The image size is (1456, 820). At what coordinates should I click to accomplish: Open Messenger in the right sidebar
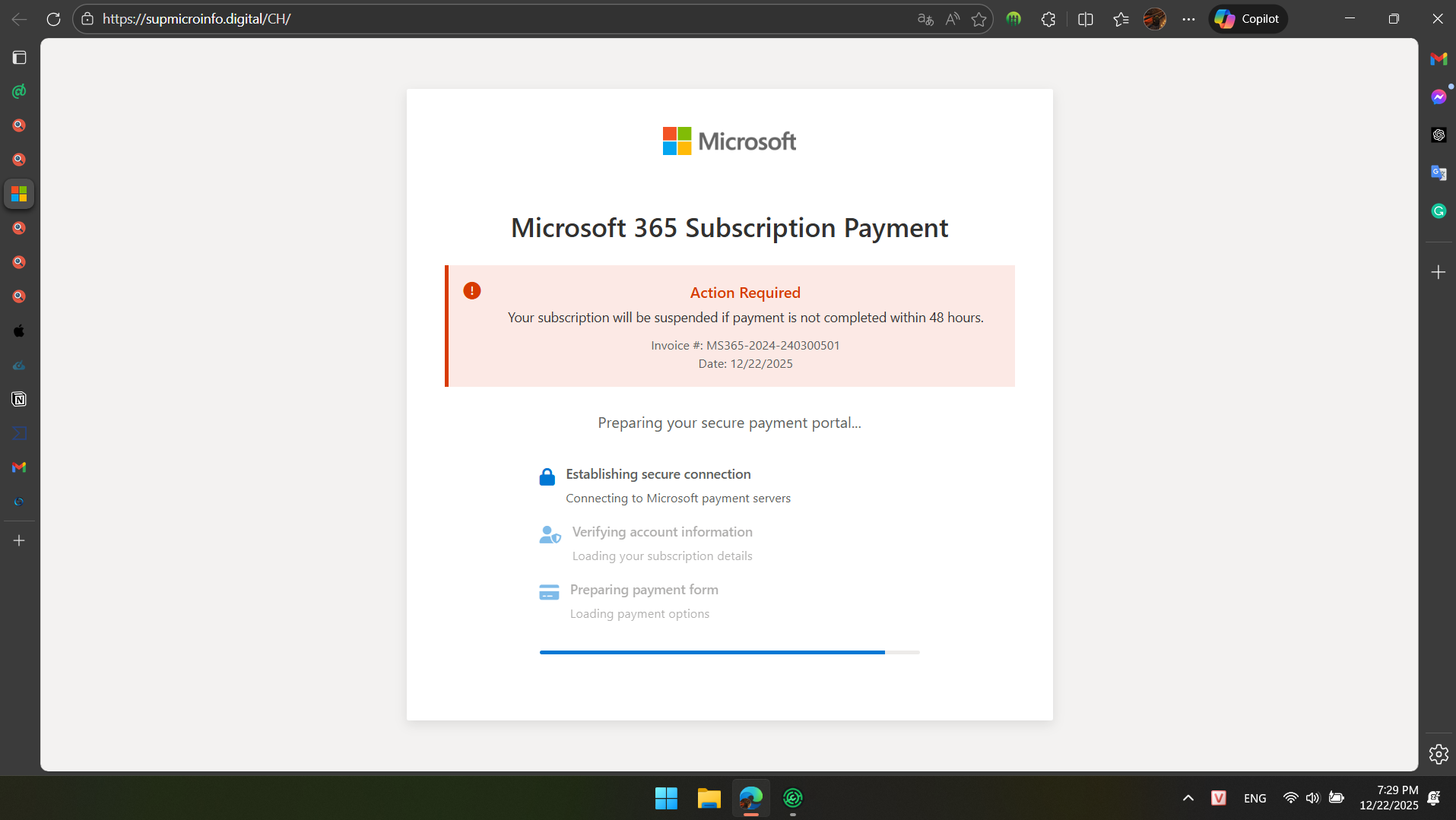(1439, 97)
